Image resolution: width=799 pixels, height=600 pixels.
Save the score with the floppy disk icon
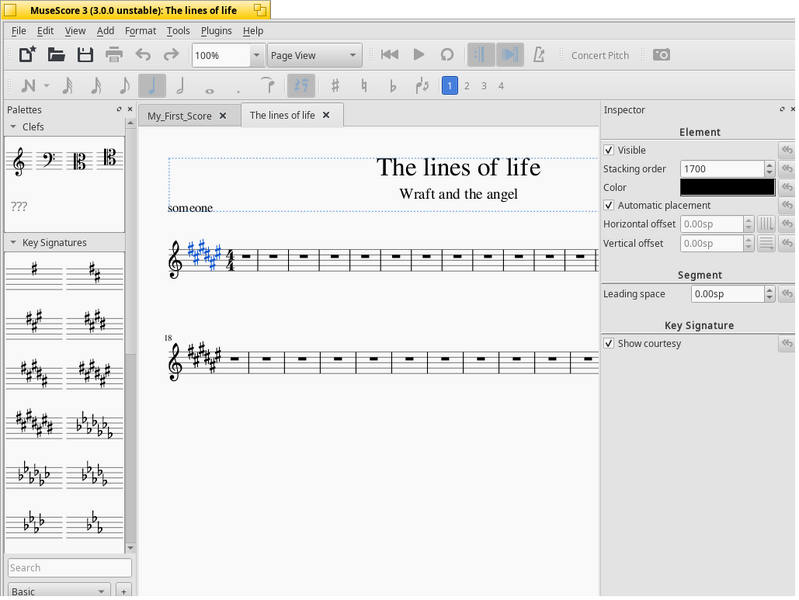tap(85, 55)
